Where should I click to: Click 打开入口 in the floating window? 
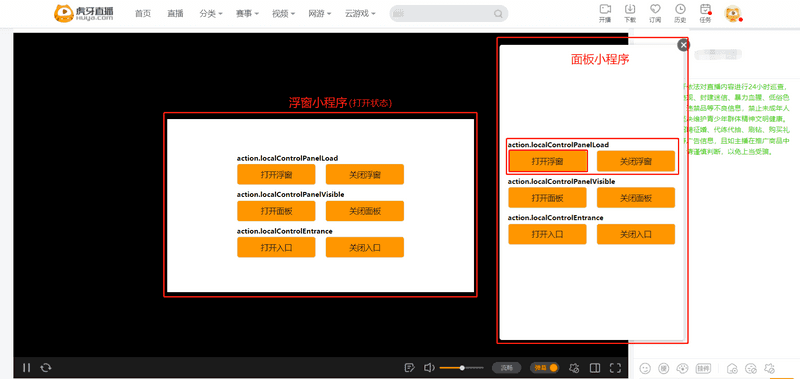(276, 247)
